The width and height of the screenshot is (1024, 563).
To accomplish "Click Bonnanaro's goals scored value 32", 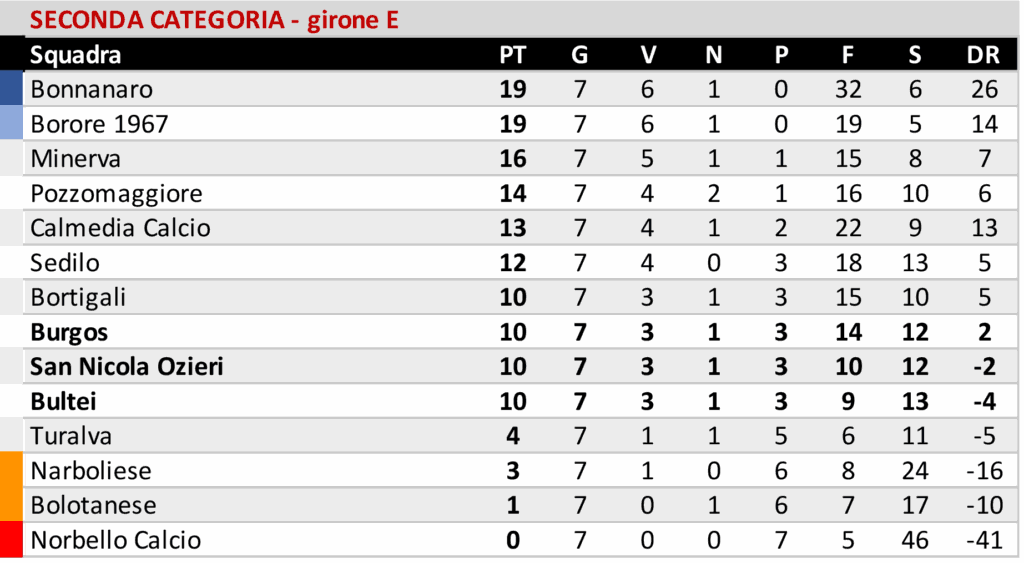I will 848,89.
